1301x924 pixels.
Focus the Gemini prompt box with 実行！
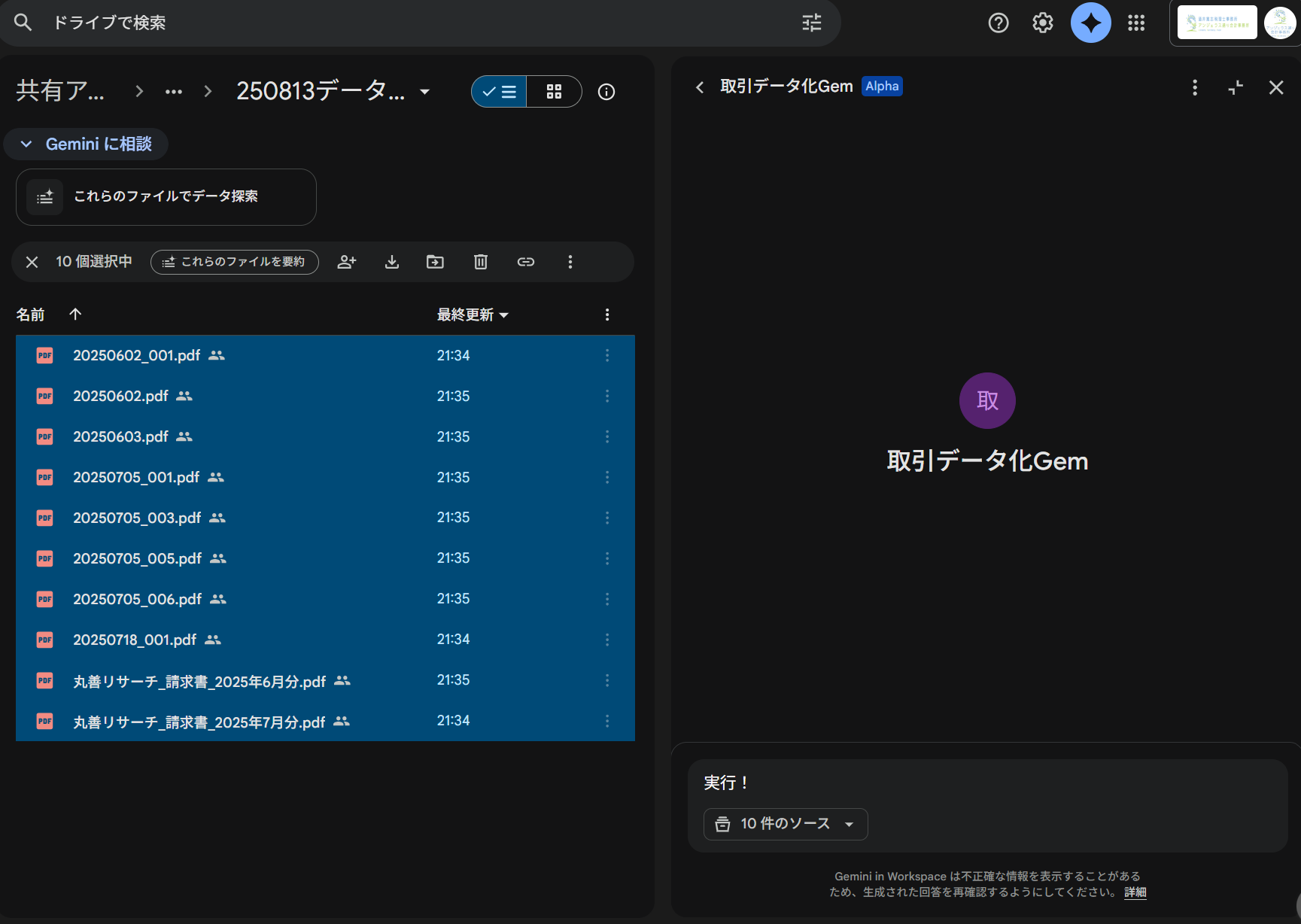click(987, 783)
